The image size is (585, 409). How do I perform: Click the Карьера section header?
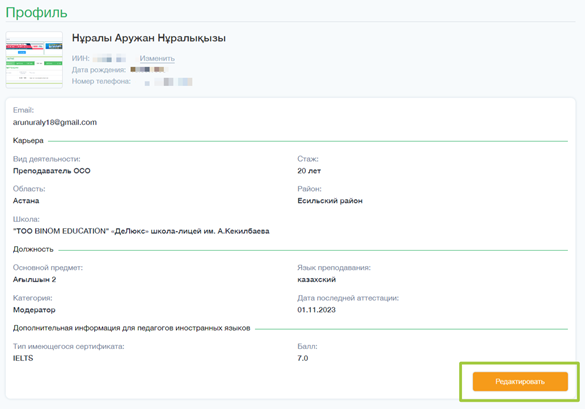28,141
